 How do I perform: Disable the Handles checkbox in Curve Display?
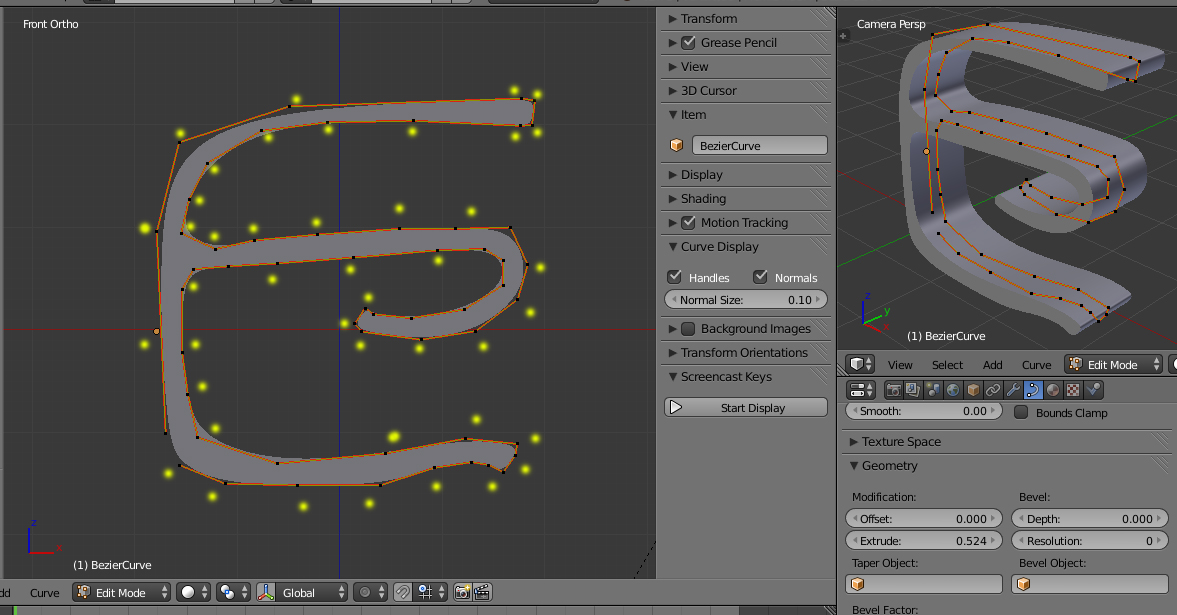pos(674,277)
